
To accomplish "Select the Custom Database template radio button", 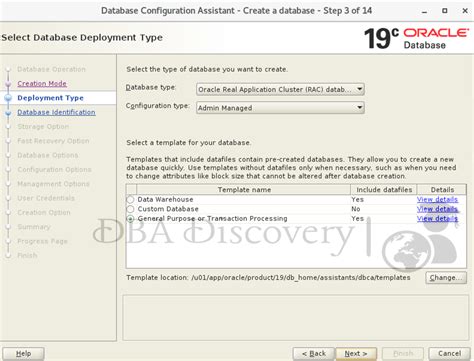I will click(130, 209).
